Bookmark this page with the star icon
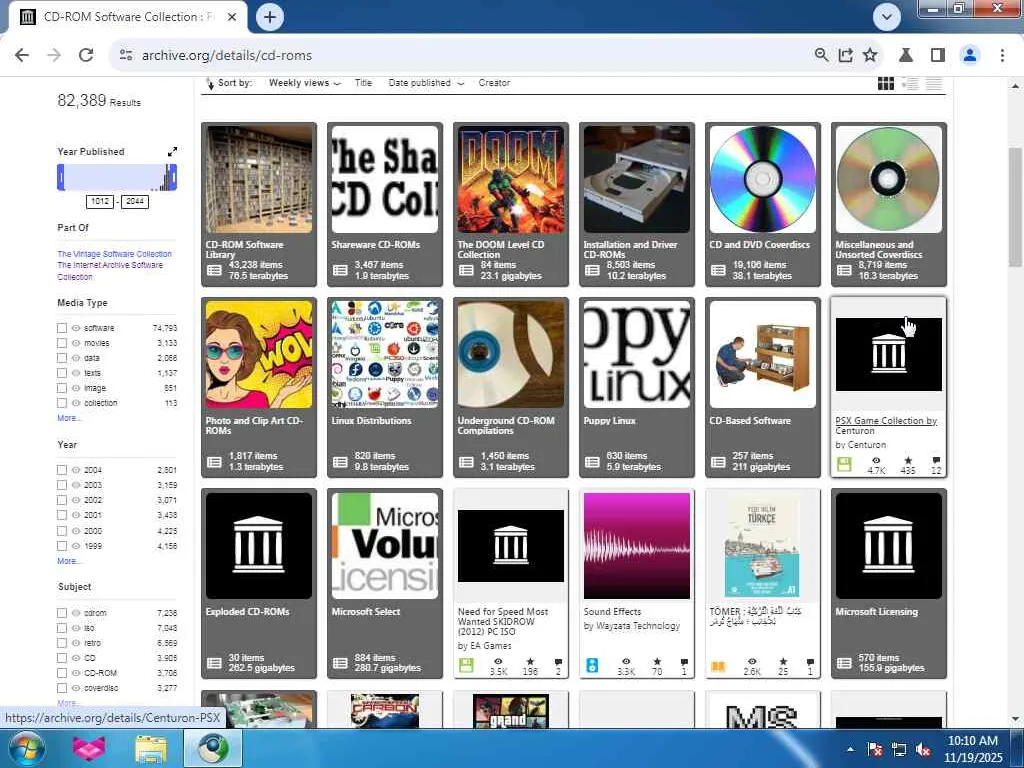 coord(870,55)
